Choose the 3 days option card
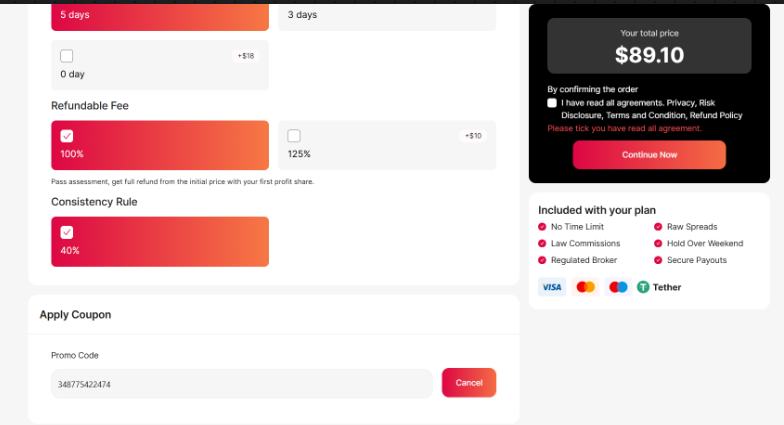 [387, 17]
